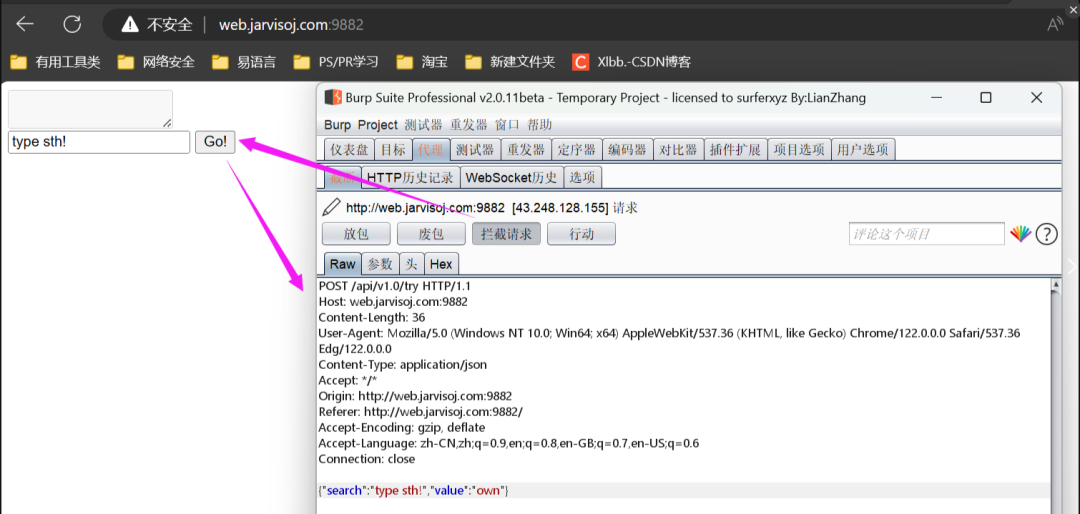
Task: Switch to the 定序器 tab
Action: tap(577, 150)
